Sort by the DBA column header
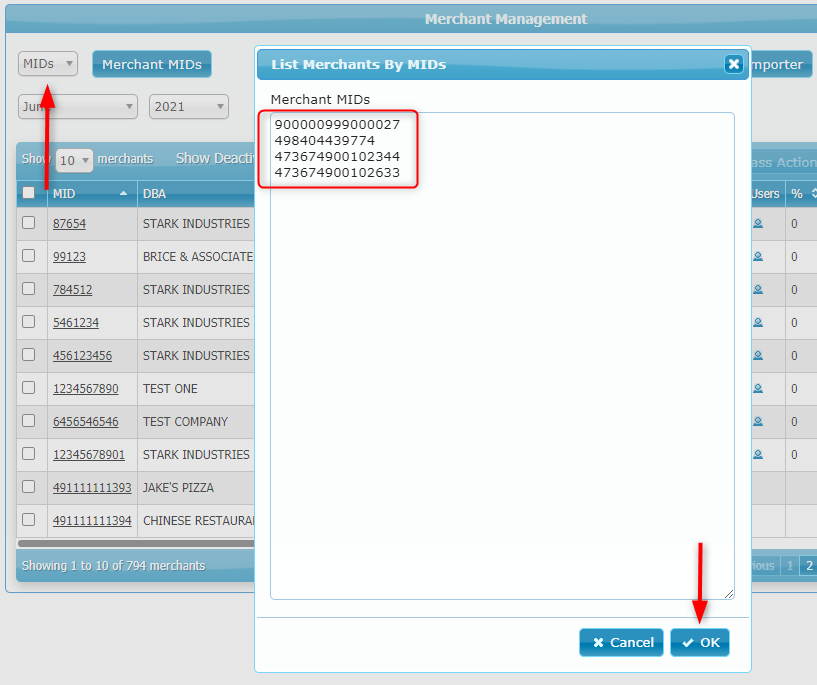The width and height of the screenshot is (817, 685). (196, 194)
